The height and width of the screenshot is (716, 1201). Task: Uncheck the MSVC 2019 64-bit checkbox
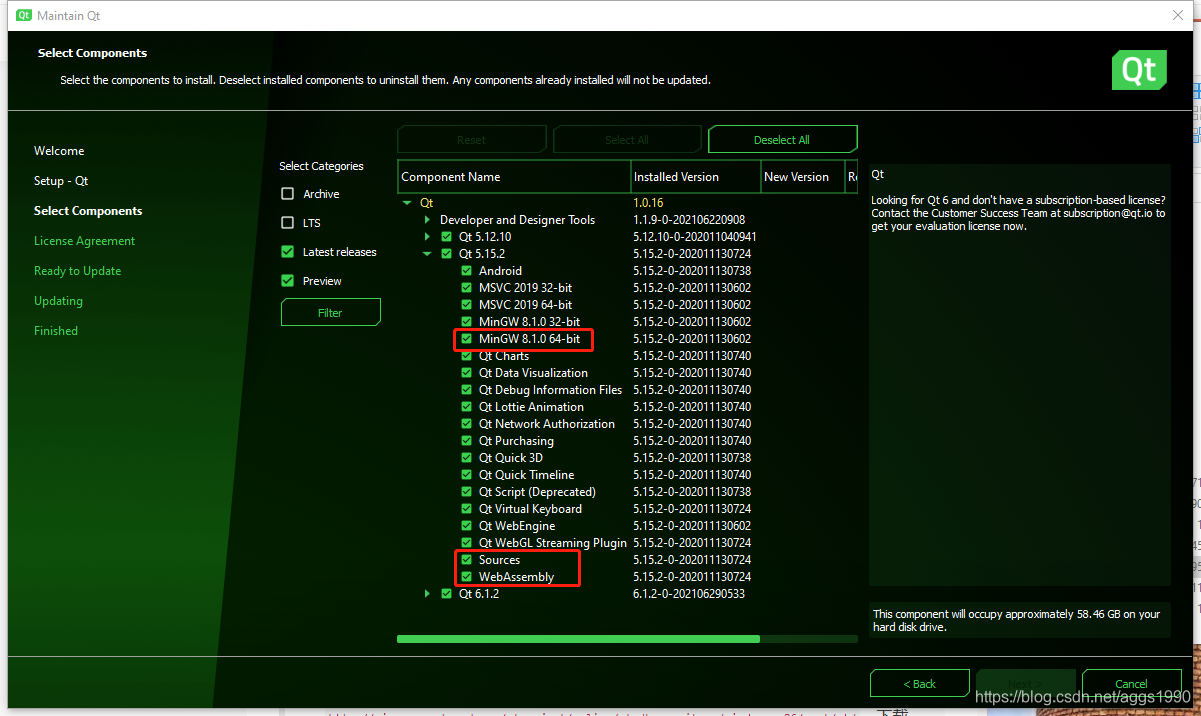(467, 305)
